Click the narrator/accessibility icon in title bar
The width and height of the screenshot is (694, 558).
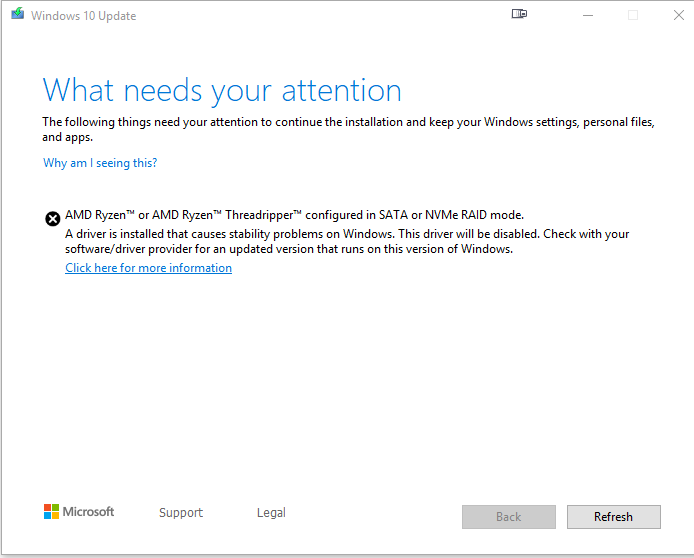tap(519, 14)
